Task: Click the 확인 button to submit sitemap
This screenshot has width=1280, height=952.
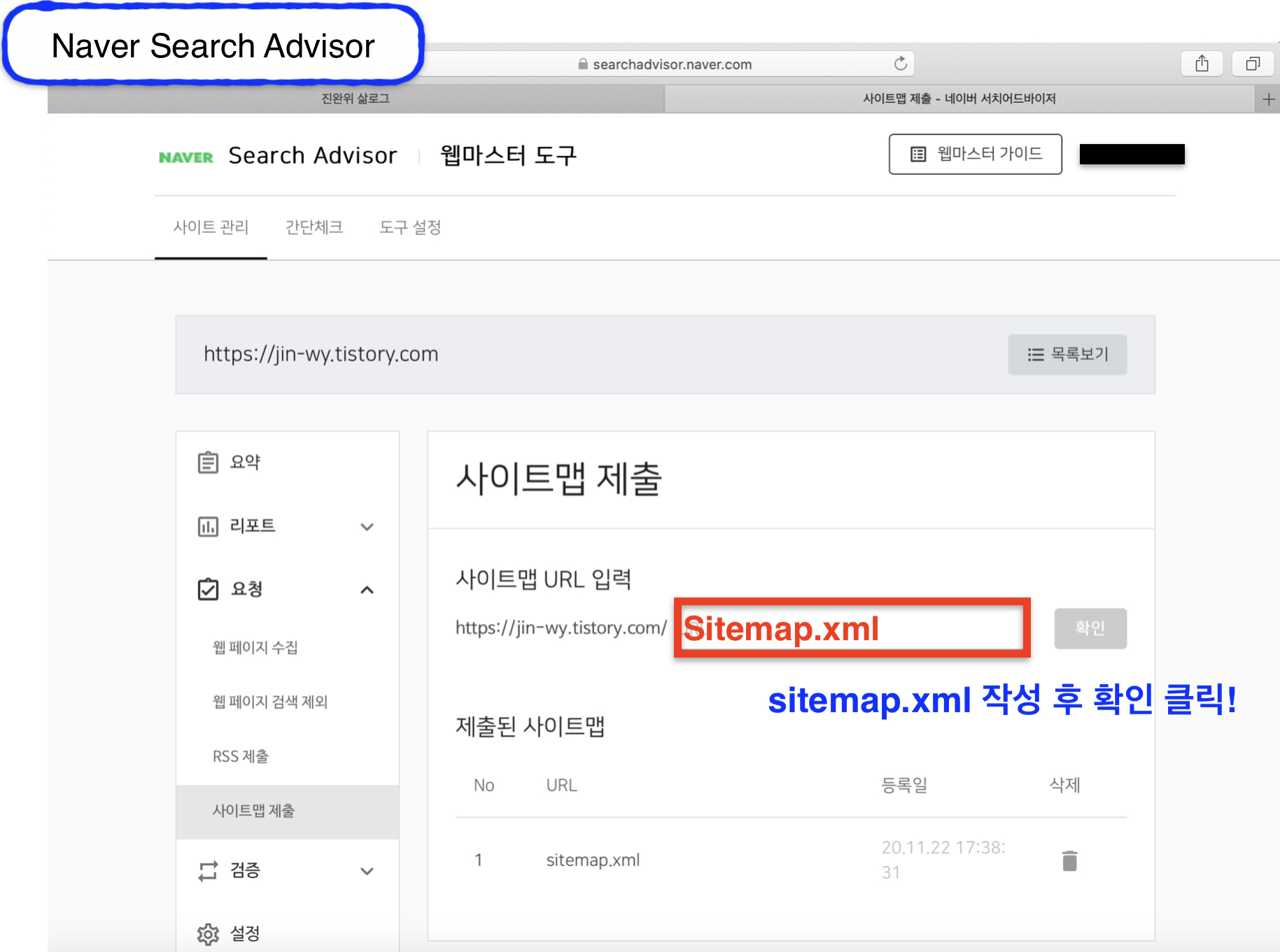Action: [x=1090, y=628]
